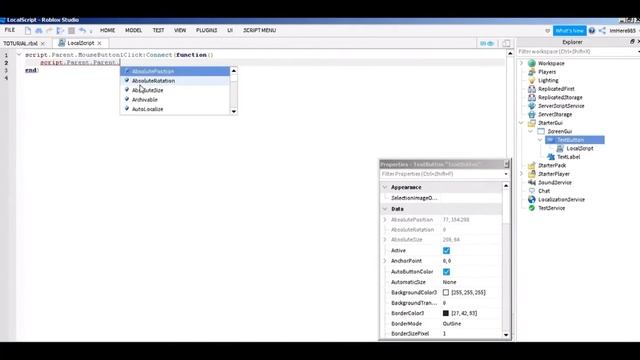Viewport: 640px width, 360px height.
Task: Click the ServerScriptService icon in Explorer
Action: click(x=531, y=106)
